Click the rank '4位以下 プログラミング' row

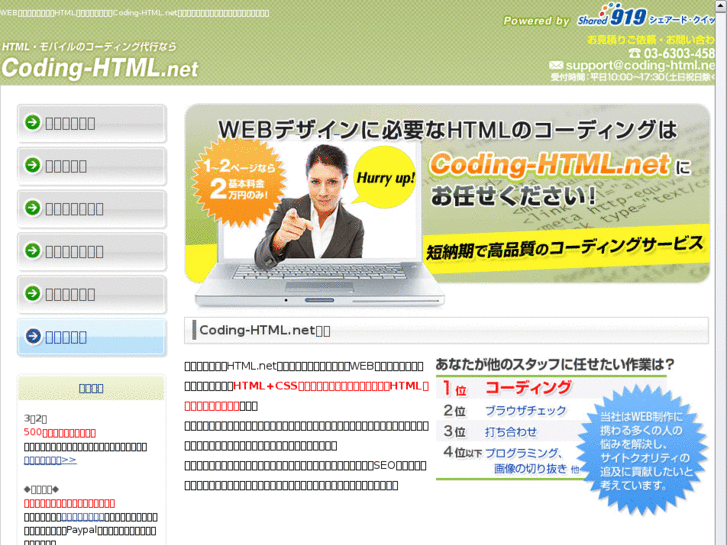[x=503, y=453]
